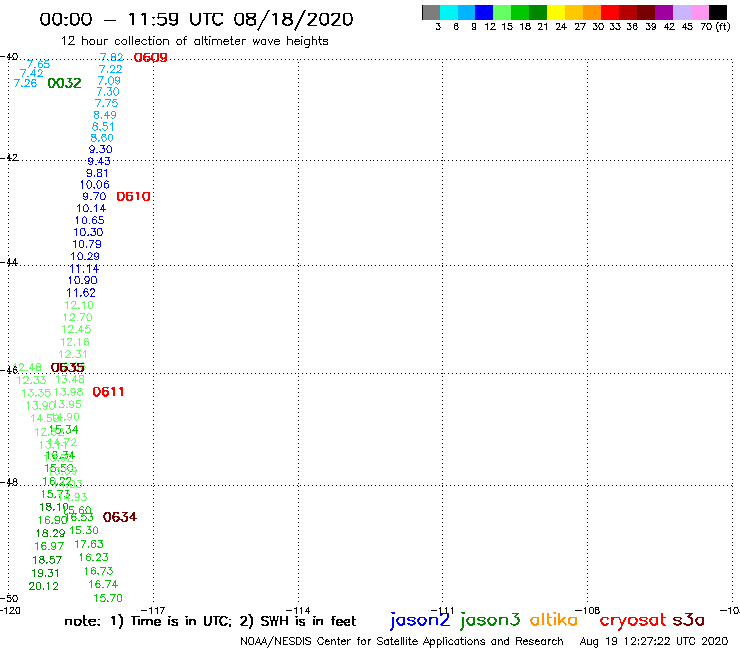Click the wave height value 12.33
The image size is (740, 650).
[x=32, y=380]
